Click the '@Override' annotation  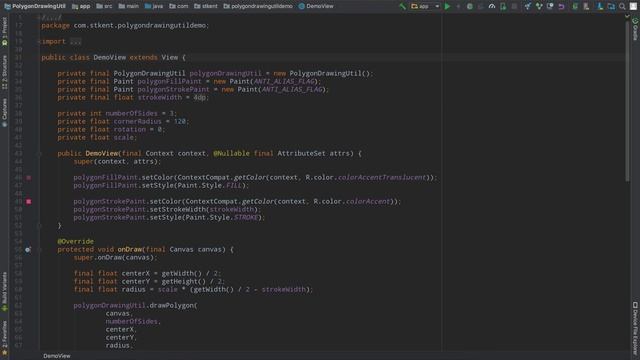click(x=76, y=242)
